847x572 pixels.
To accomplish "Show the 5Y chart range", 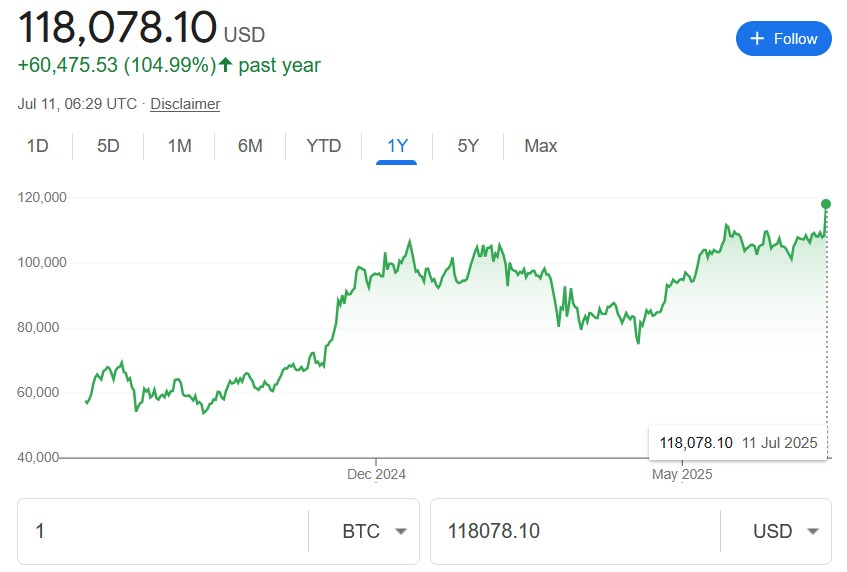I will [468, 146].
